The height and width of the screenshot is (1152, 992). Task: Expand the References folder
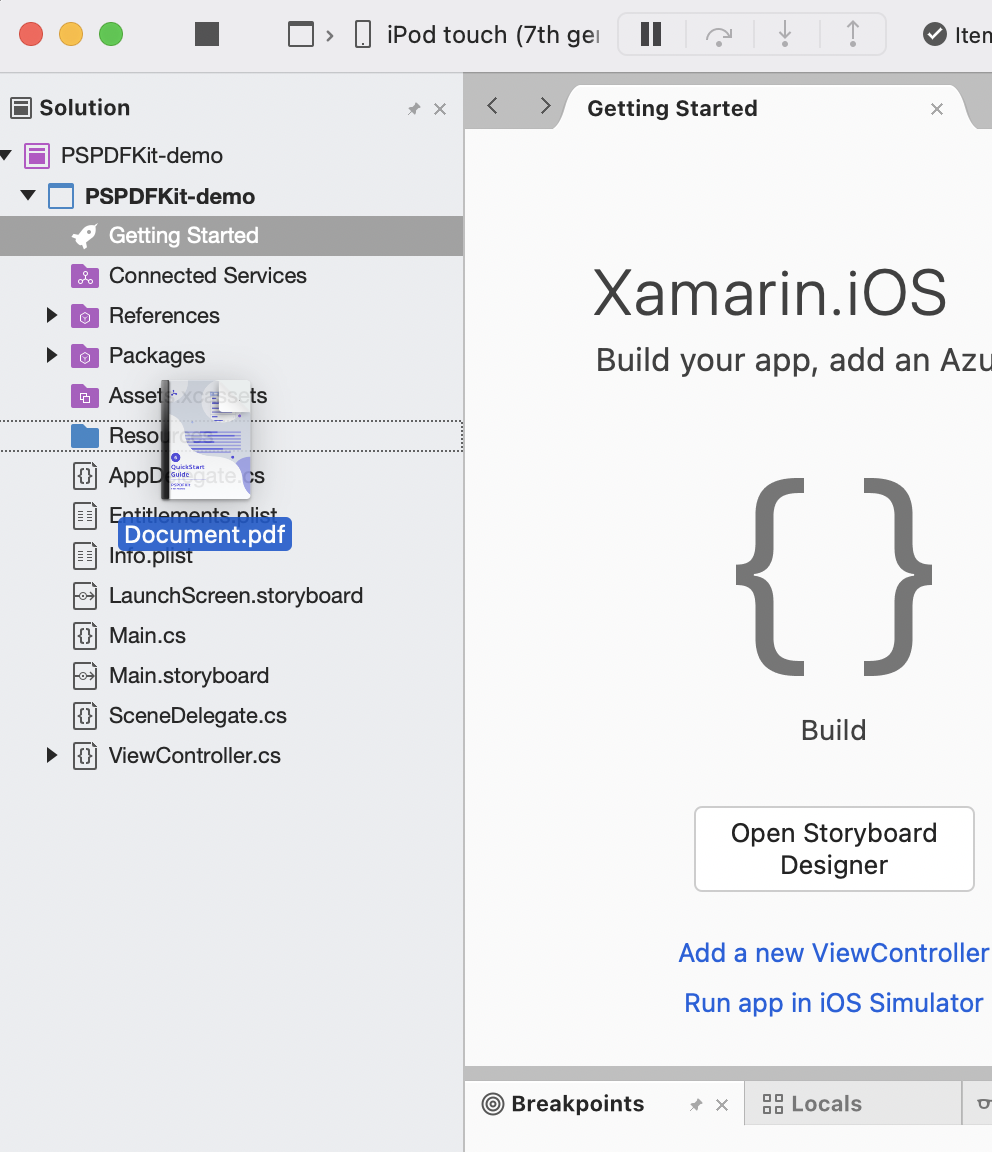pos(51,315)
